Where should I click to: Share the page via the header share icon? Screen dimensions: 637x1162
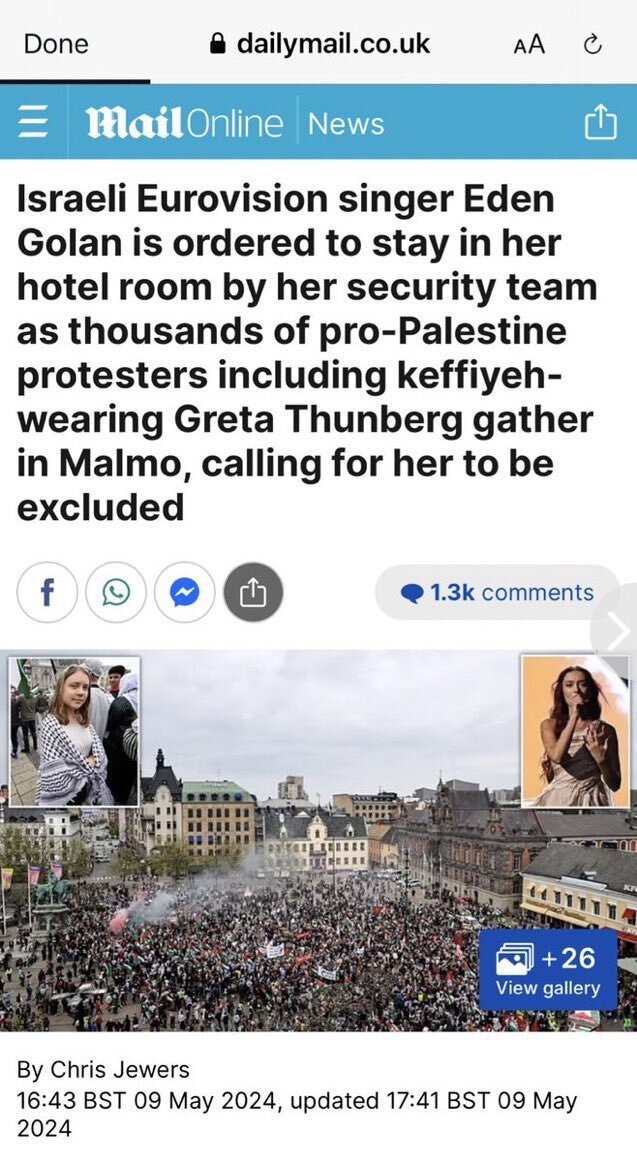601,122
